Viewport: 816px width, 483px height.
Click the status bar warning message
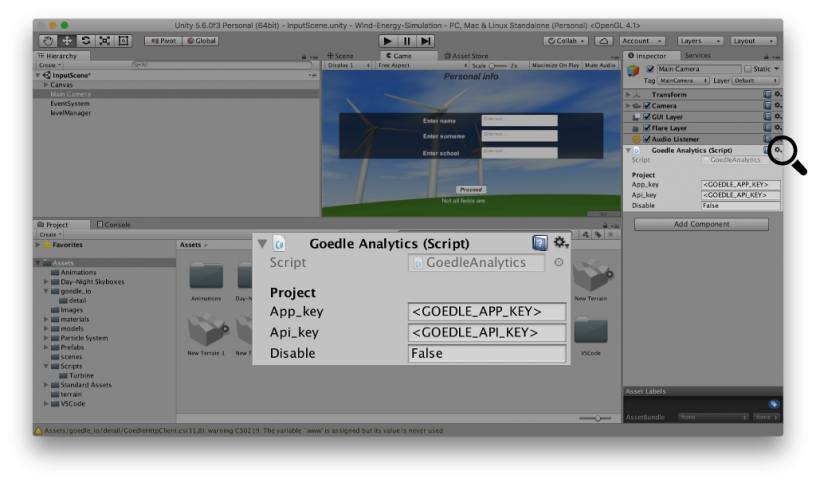coord(244,430)
